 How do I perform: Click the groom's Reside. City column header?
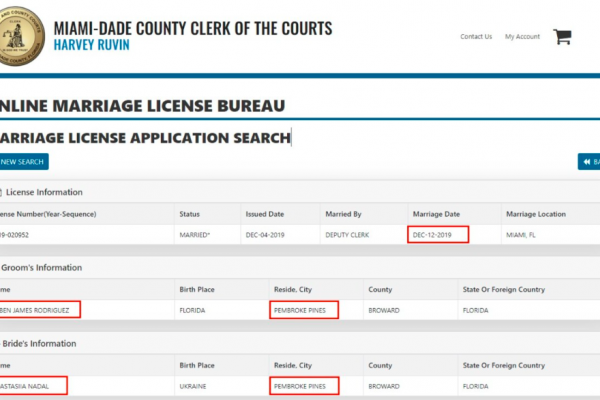pos(293,289)
